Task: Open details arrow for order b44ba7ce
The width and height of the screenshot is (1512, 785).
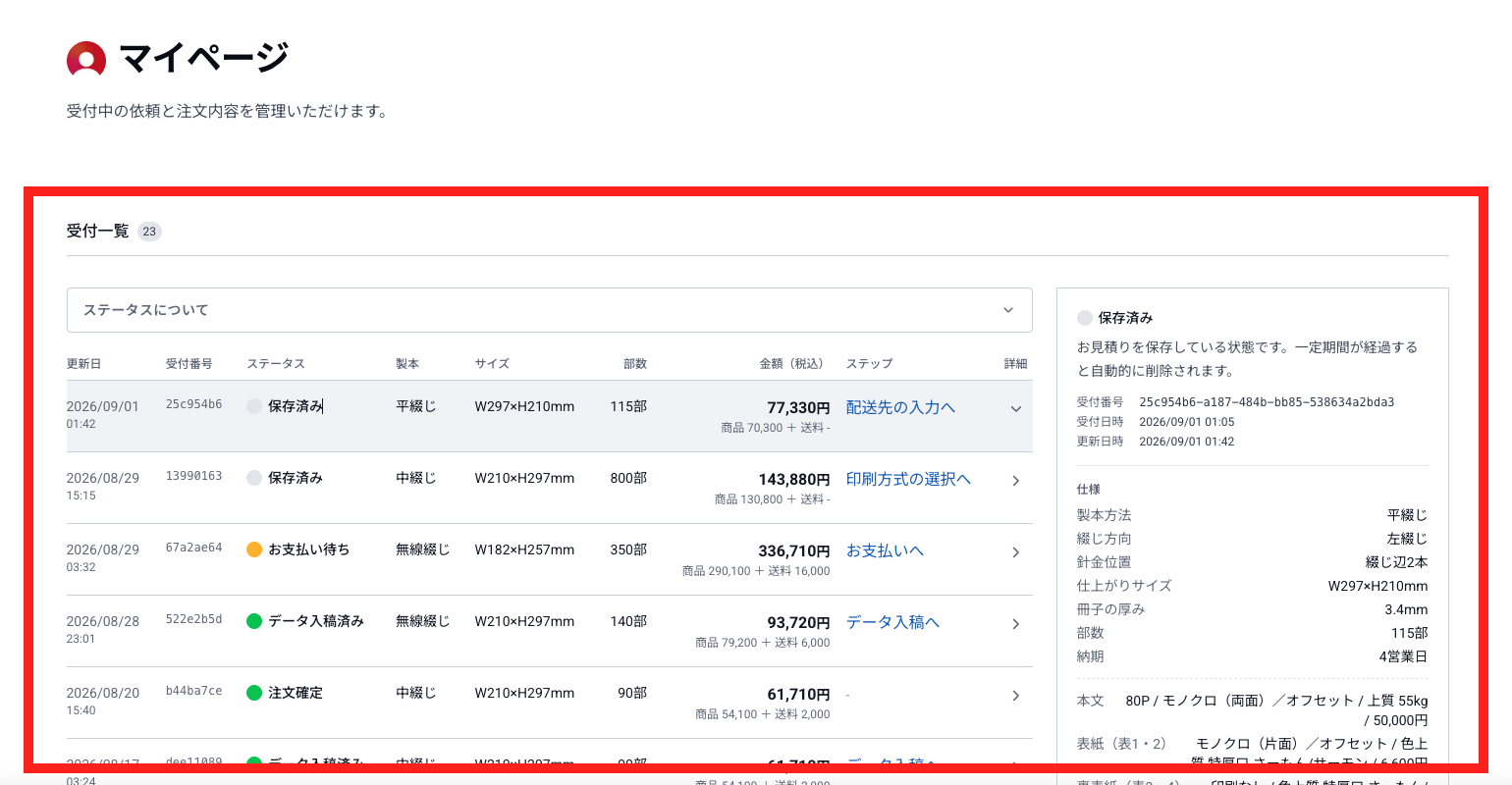Action: click(1016, 696)
